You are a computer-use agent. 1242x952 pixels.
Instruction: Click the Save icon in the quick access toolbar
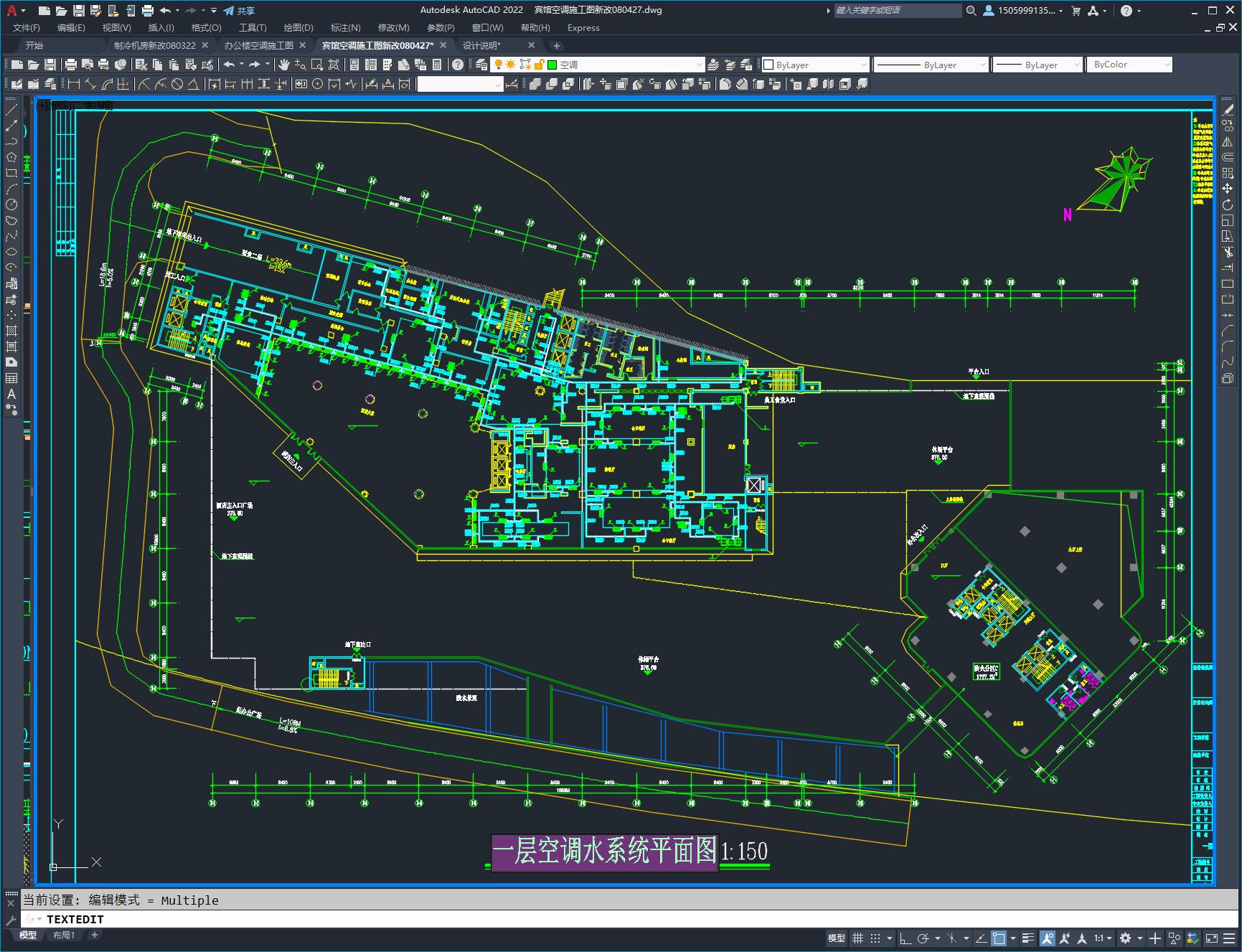click(x=79, y=10)
